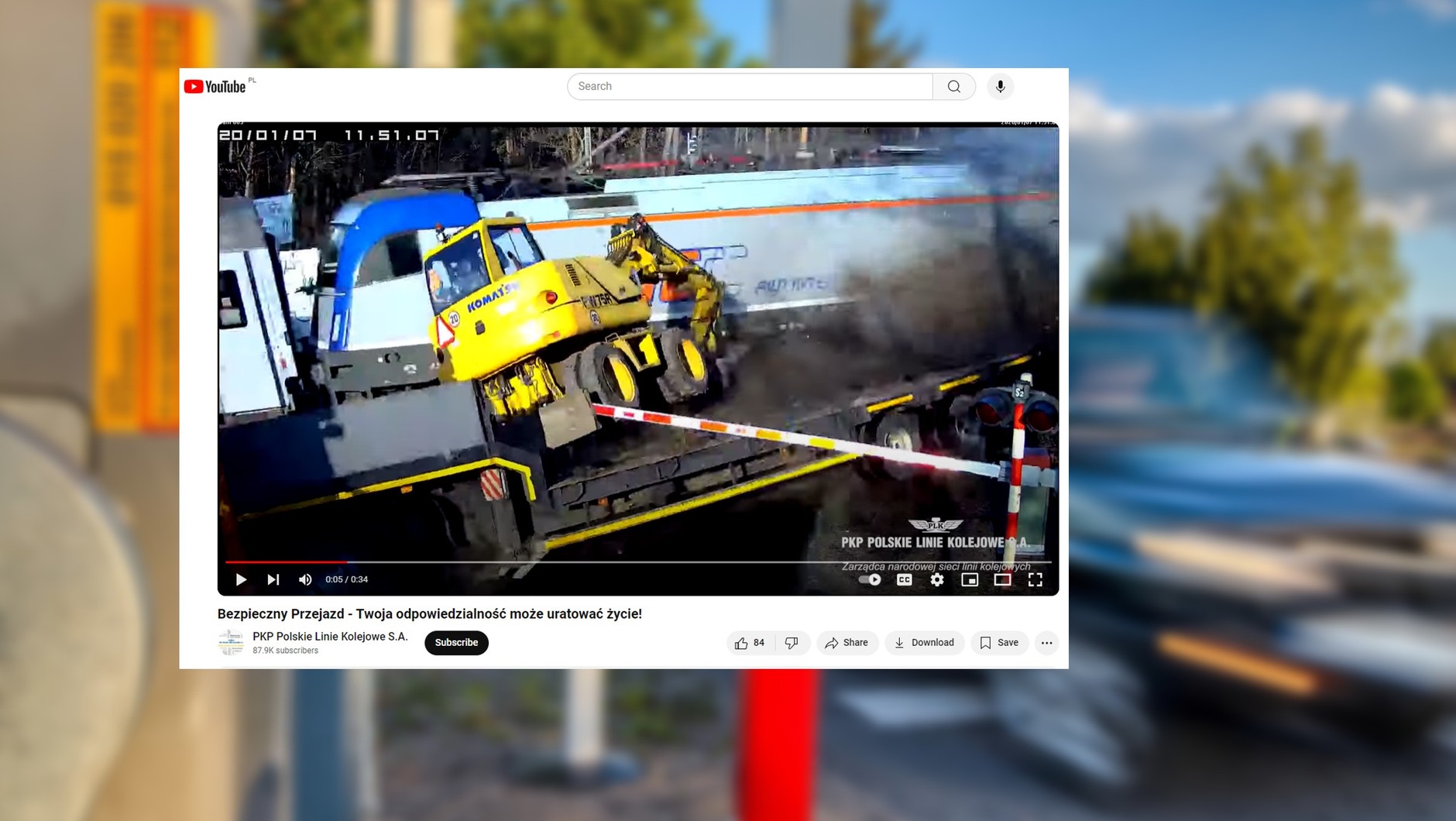Viewport: 1456px width, 821px height.
Task: Click the Download button
Action: tap(924, 643)
